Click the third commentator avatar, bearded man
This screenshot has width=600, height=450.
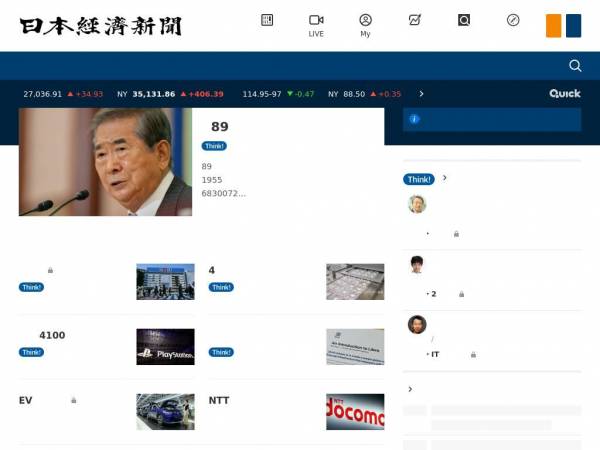(x=417, y=325)
